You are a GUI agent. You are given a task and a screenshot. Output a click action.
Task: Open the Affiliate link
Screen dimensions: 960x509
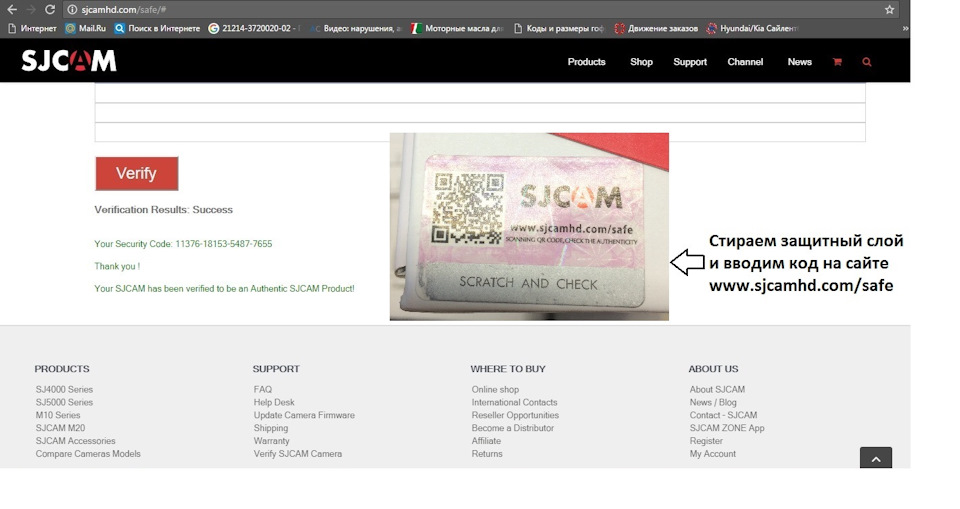[486, 441]
